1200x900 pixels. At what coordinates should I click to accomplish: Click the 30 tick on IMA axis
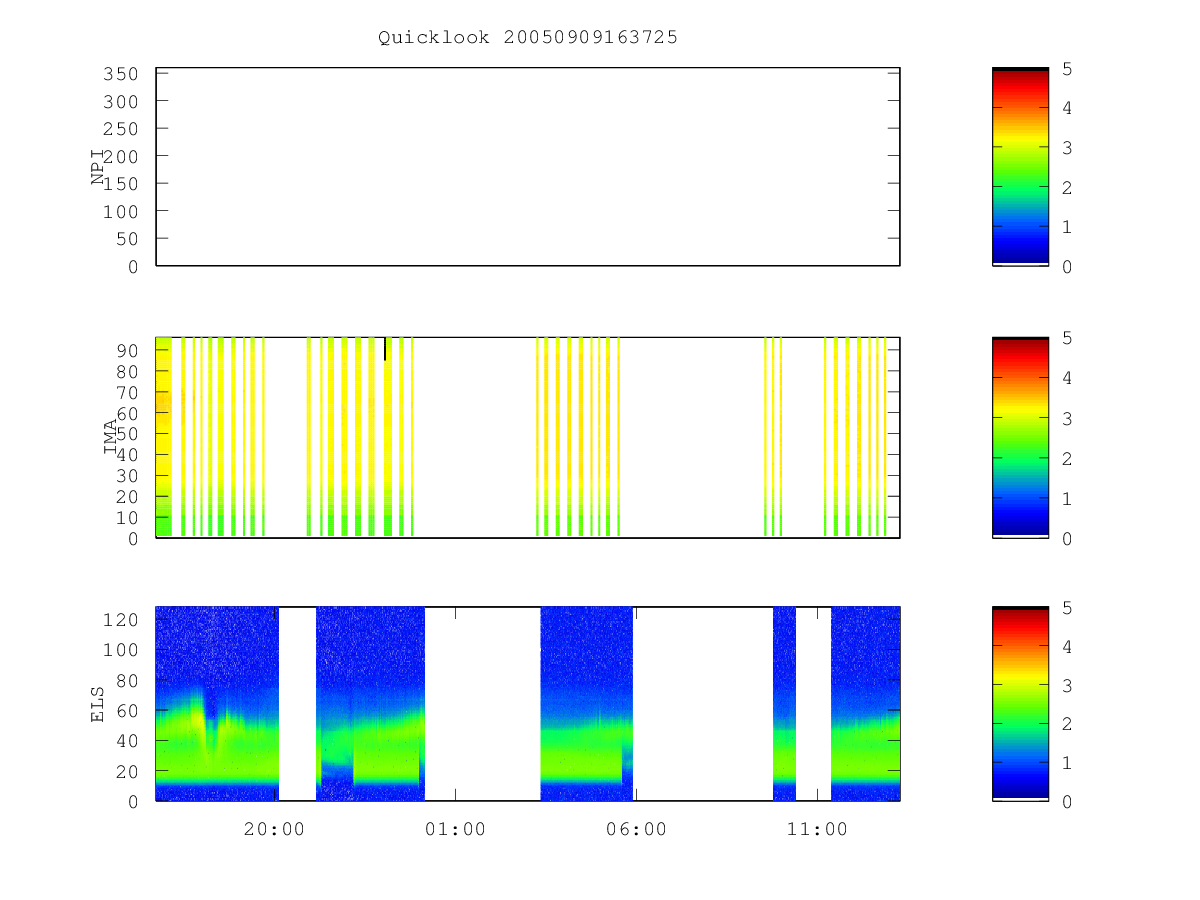126,476
